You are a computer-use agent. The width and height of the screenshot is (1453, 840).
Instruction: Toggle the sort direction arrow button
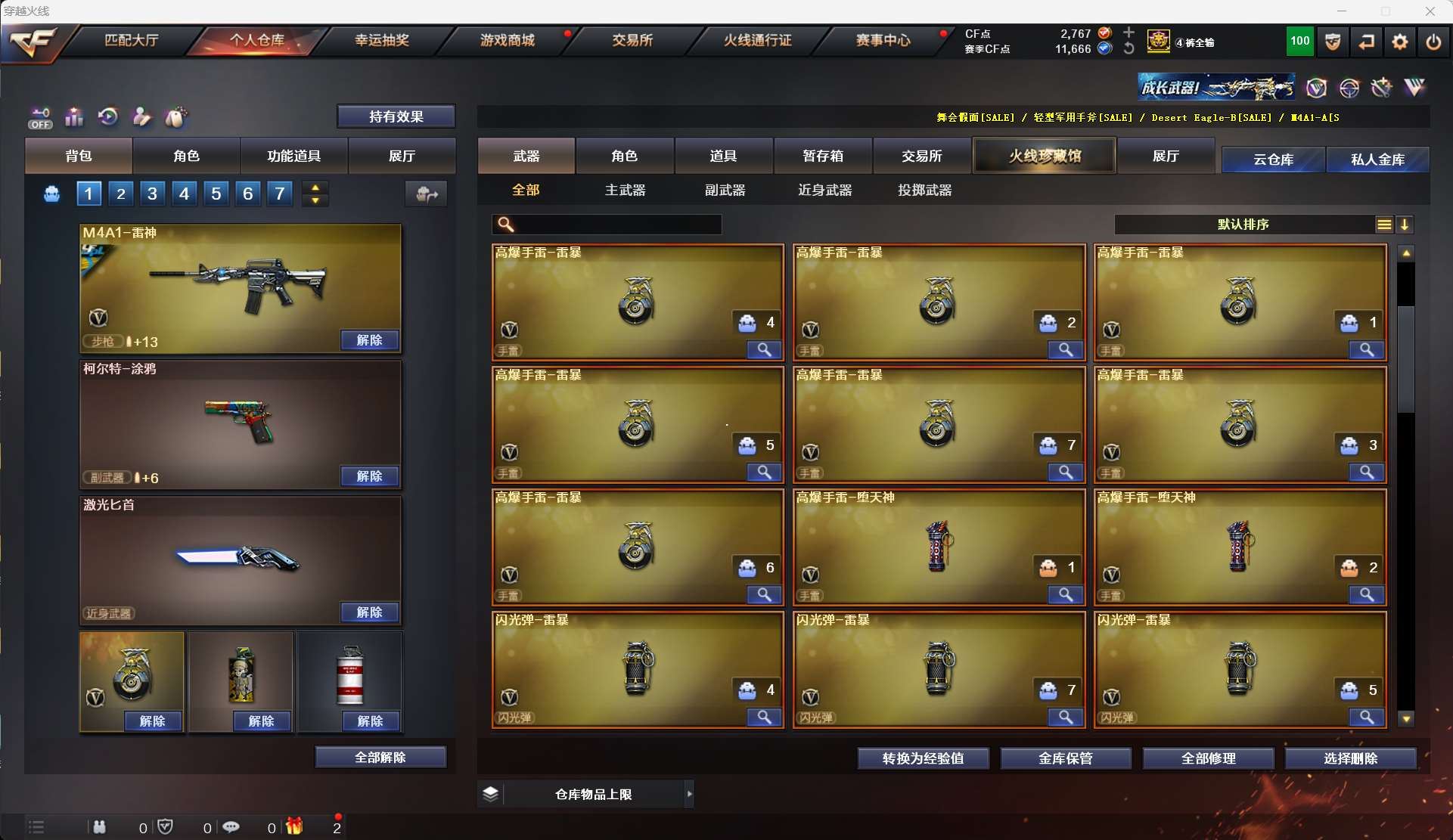(1405, 225)
